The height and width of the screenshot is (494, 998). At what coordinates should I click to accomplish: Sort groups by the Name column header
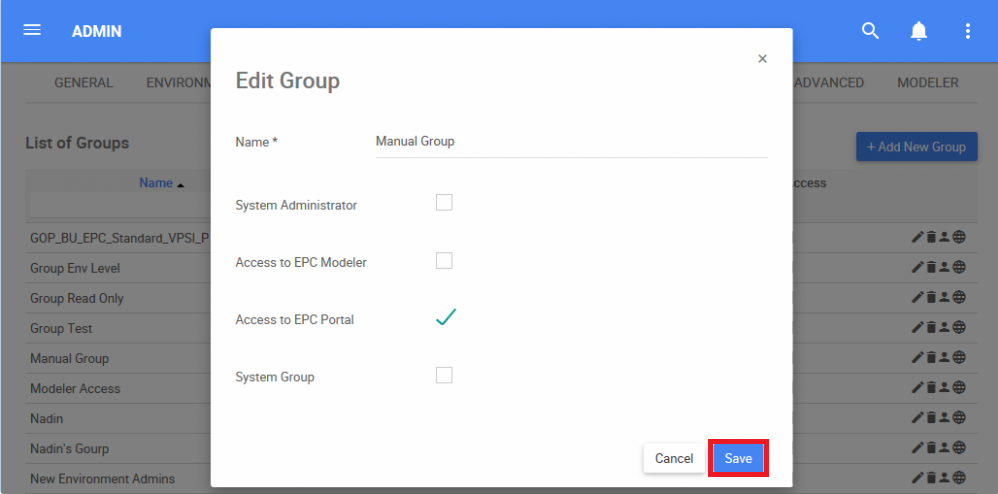coord(156,183)
